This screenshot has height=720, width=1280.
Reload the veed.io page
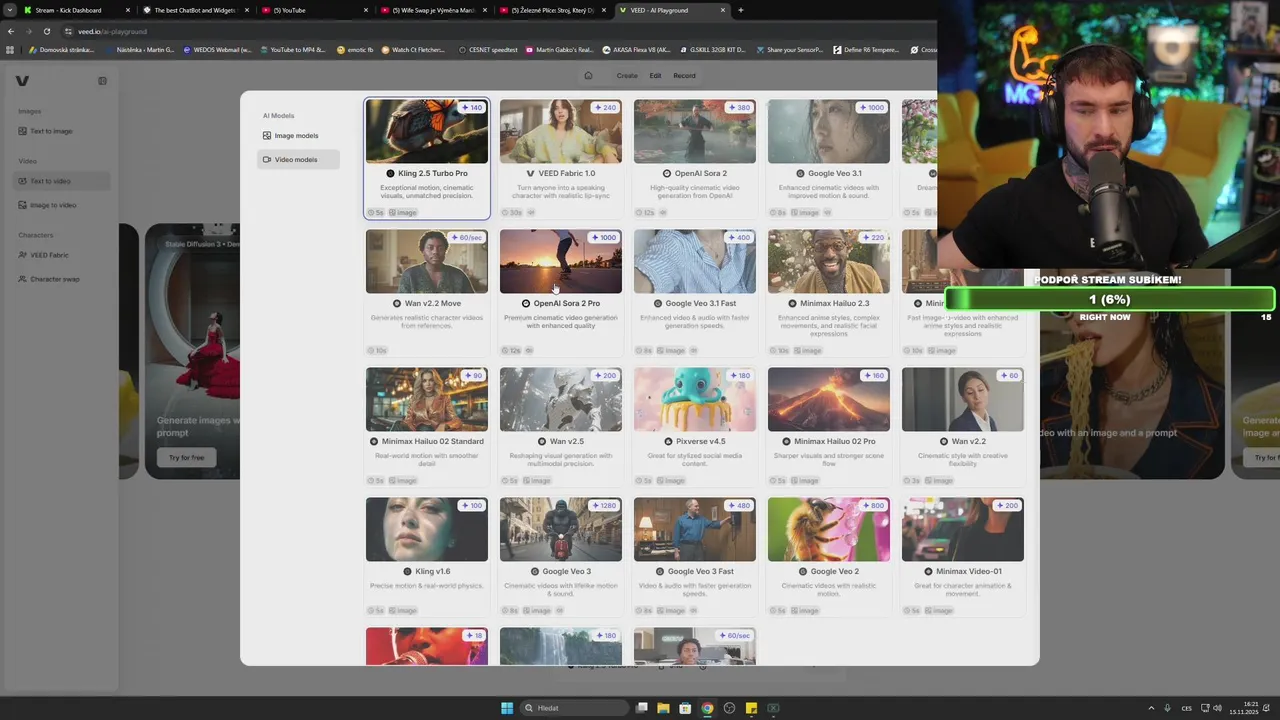(x=46, y=31)
